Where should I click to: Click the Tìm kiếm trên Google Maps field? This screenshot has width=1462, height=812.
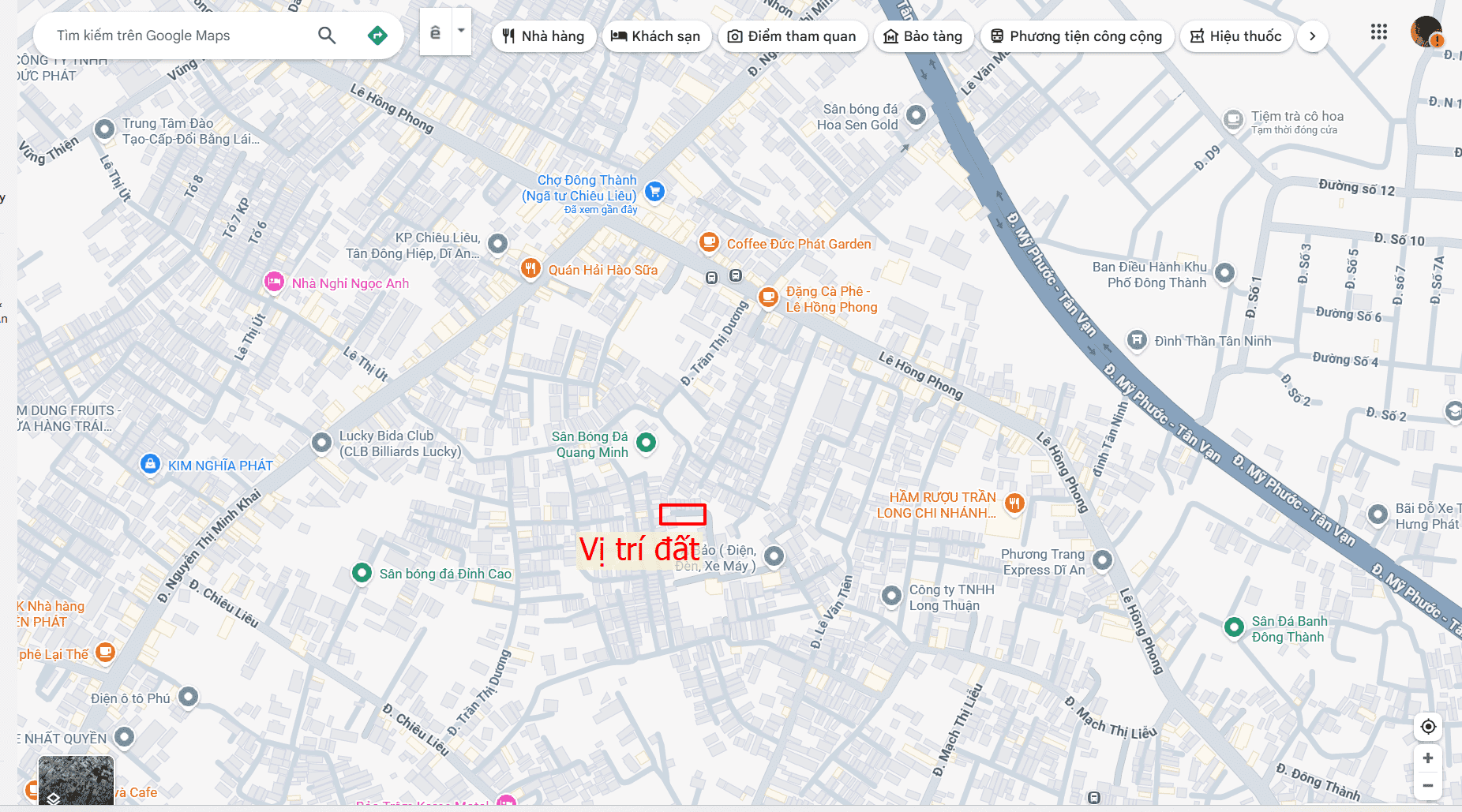tap(182, 36)
